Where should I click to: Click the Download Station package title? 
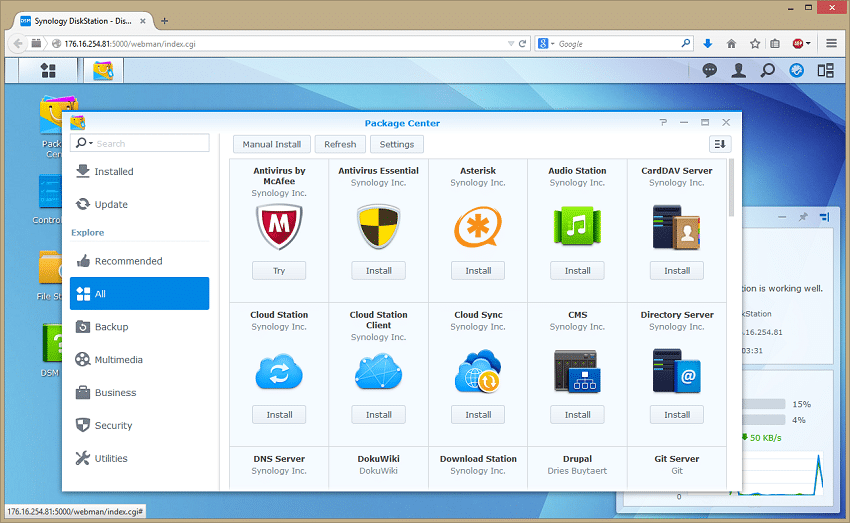click(478, 459)
